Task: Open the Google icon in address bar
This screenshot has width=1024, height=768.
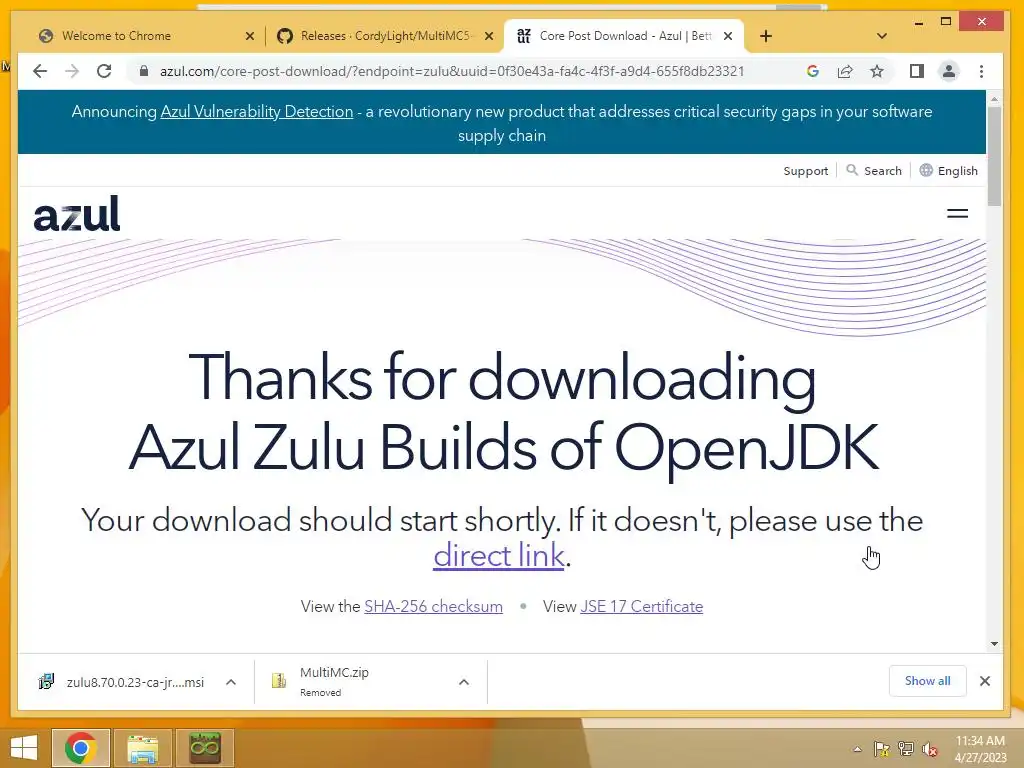Action: point(813,71)
